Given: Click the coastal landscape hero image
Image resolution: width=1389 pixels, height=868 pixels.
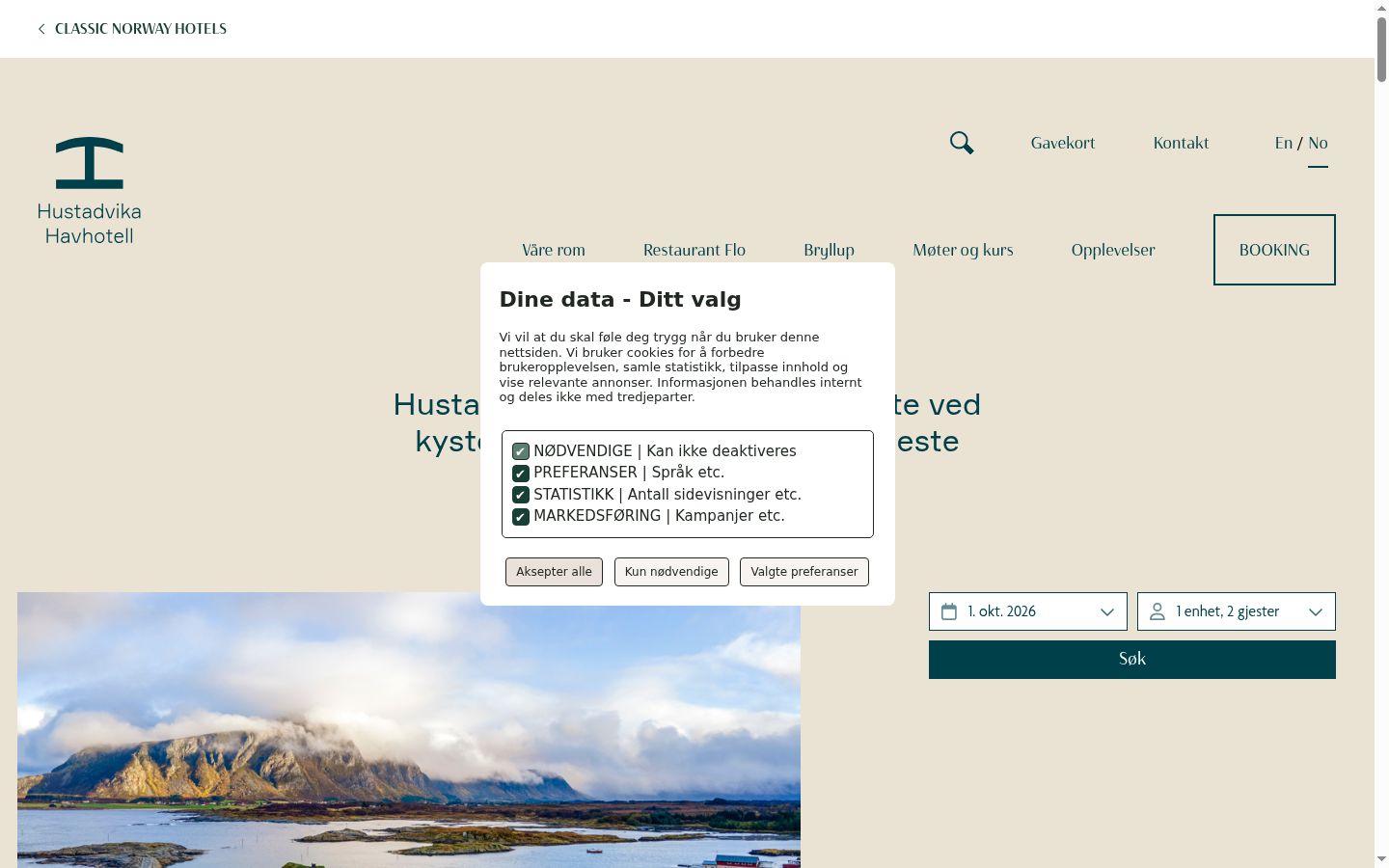Looking at the screenshot, I should (x=409, y=730).
